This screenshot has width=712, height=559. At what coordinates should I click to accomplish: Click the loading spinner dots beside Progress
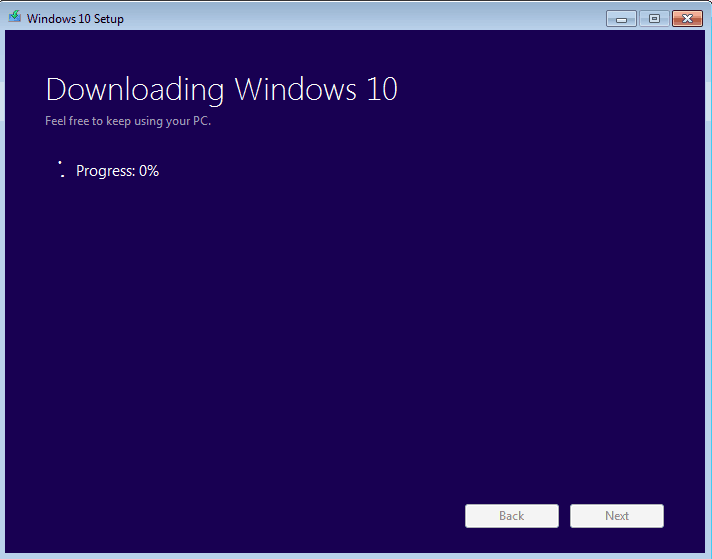pos(61,169)
